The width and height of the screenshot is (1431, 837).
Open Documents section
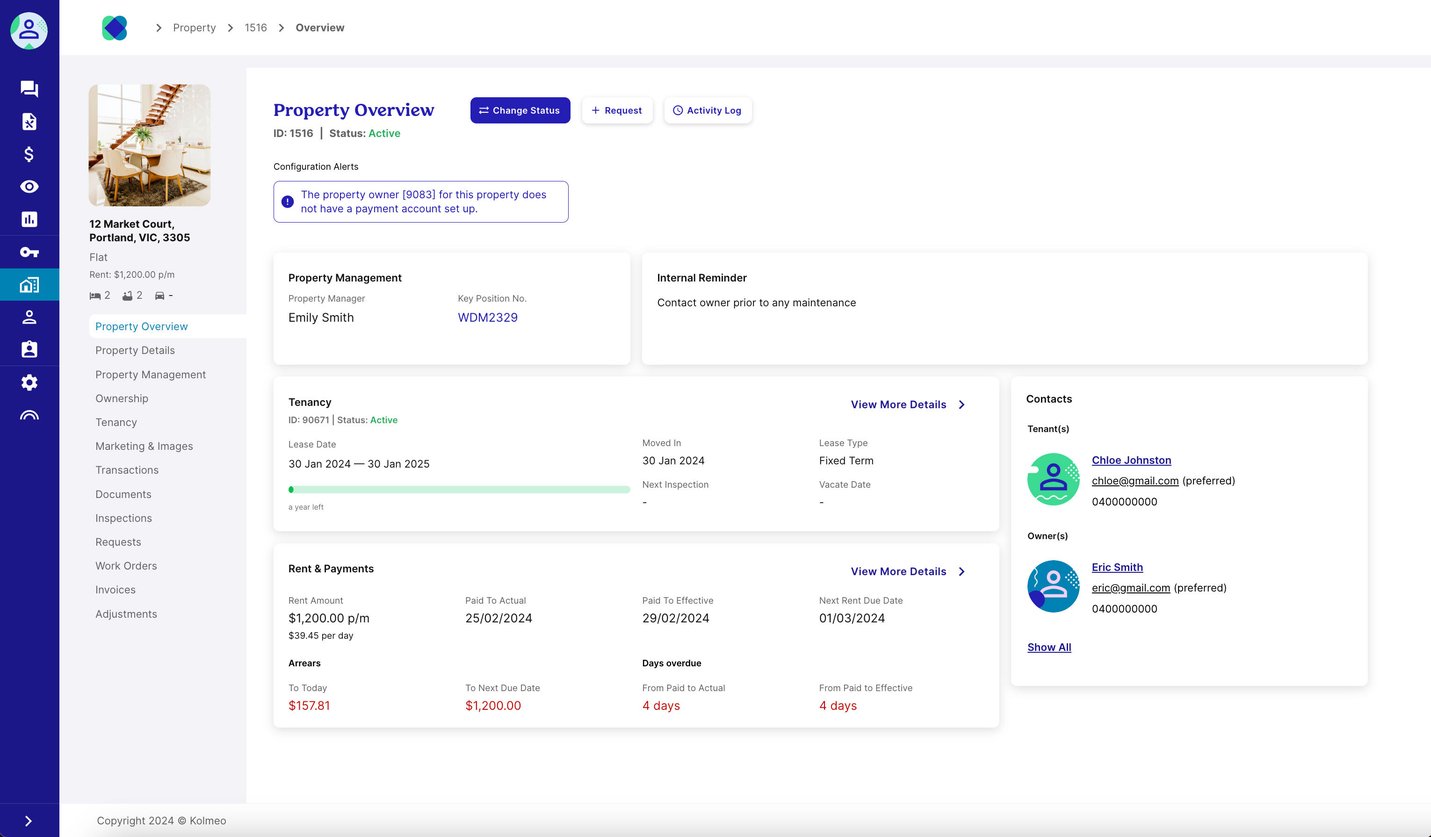pyautogui.click(x=123, y=494)
